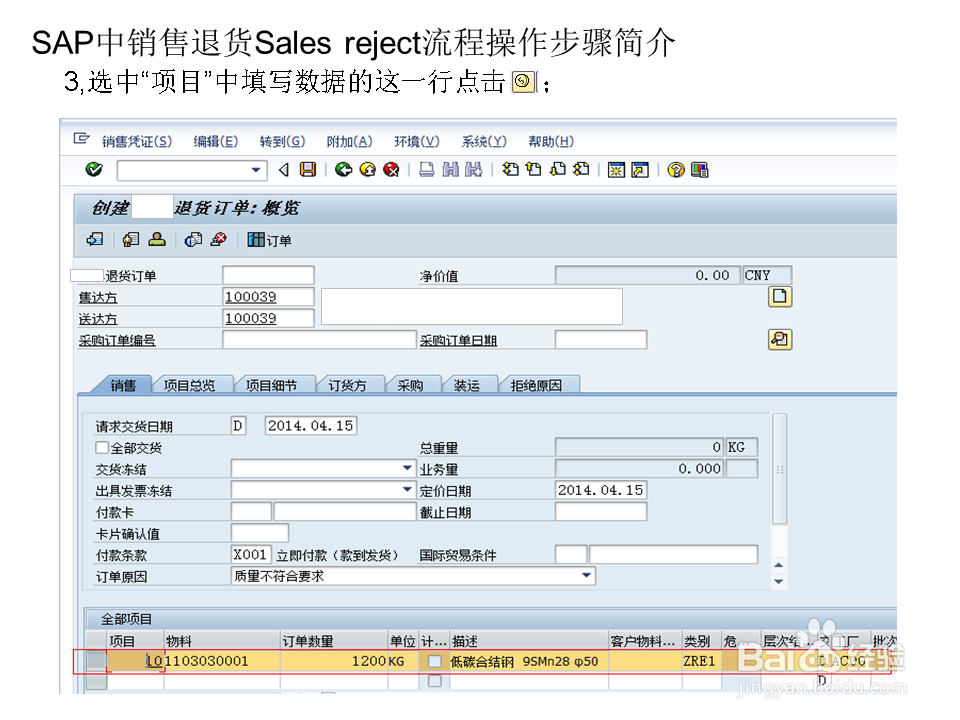Click the globe document icon
Screen dimensions: 960x720
193,239
